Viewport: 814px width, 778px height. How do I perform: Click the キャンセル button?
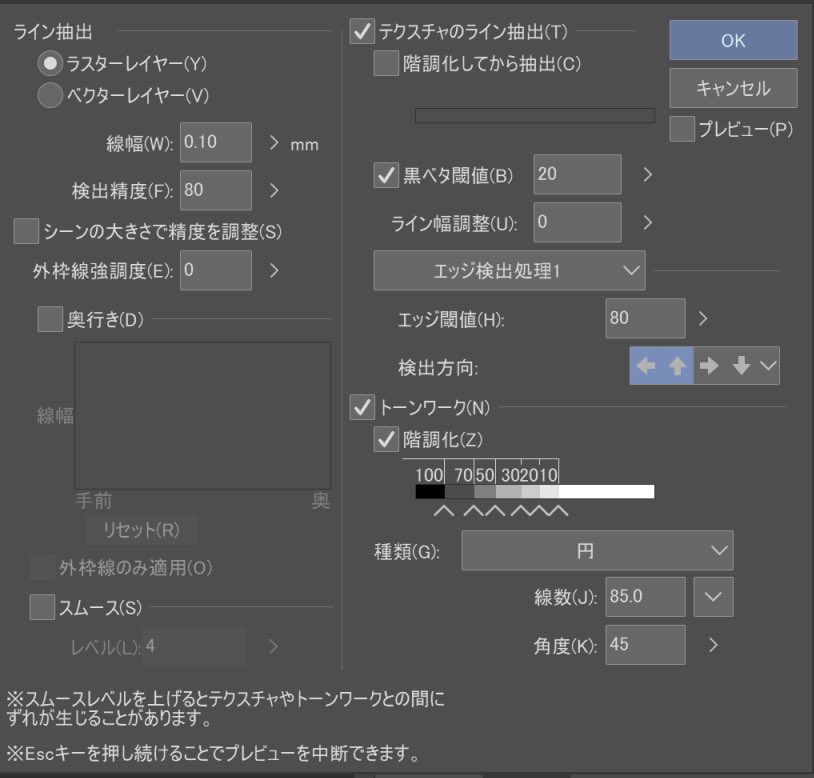coord(732,88)
